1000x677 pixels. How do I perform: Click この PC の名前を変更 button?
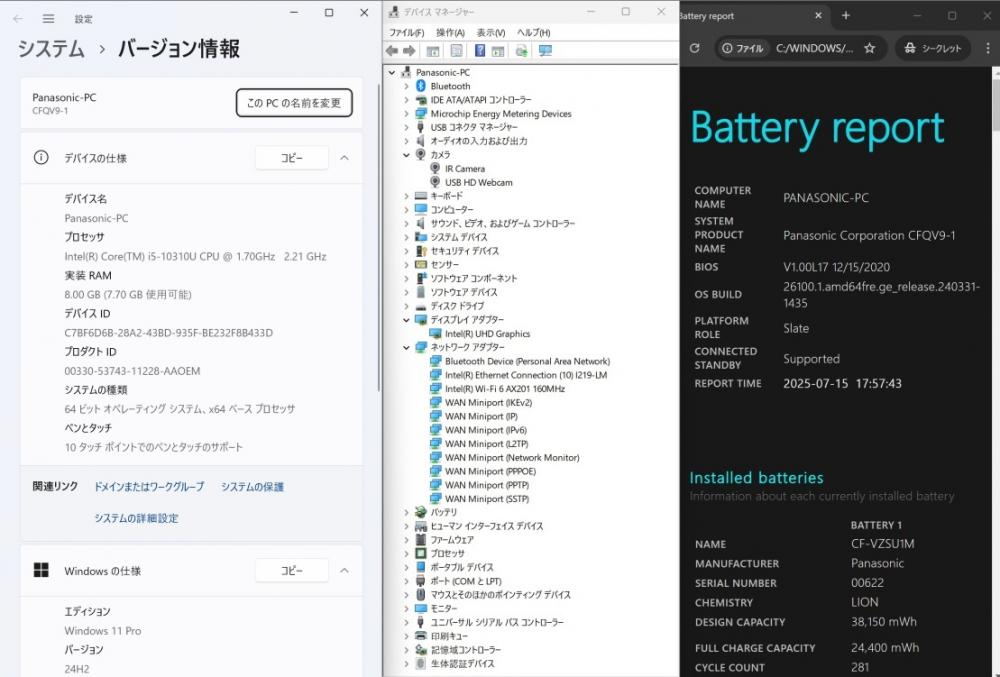[294, 103]
